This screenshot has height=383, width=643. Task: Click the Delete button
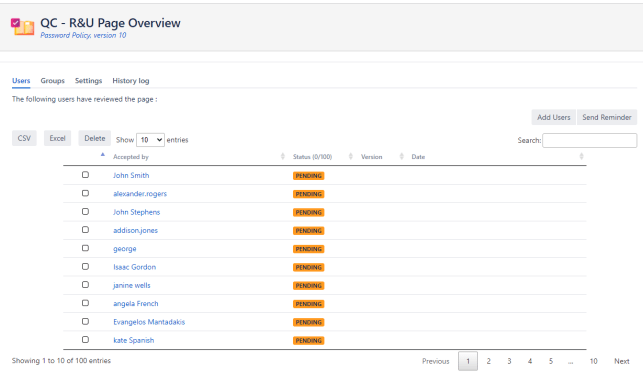pos(95,138)
